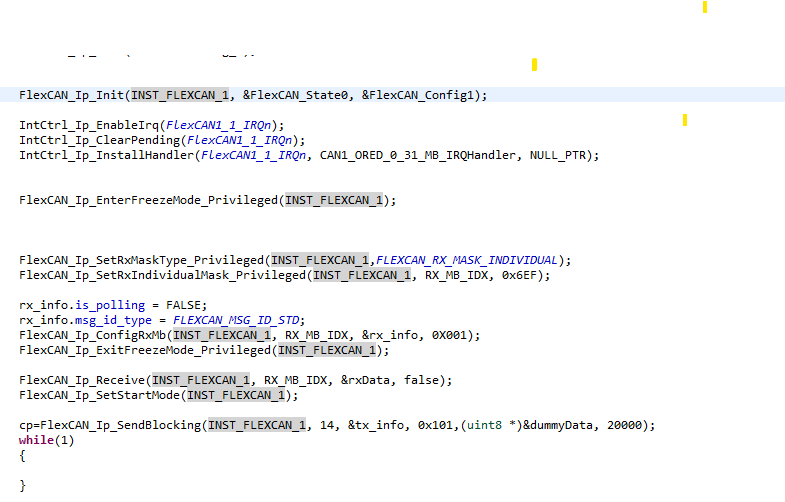Viewport: 785px width, 502px height.
Task: Click the while keyword
Action: [37, 440]
